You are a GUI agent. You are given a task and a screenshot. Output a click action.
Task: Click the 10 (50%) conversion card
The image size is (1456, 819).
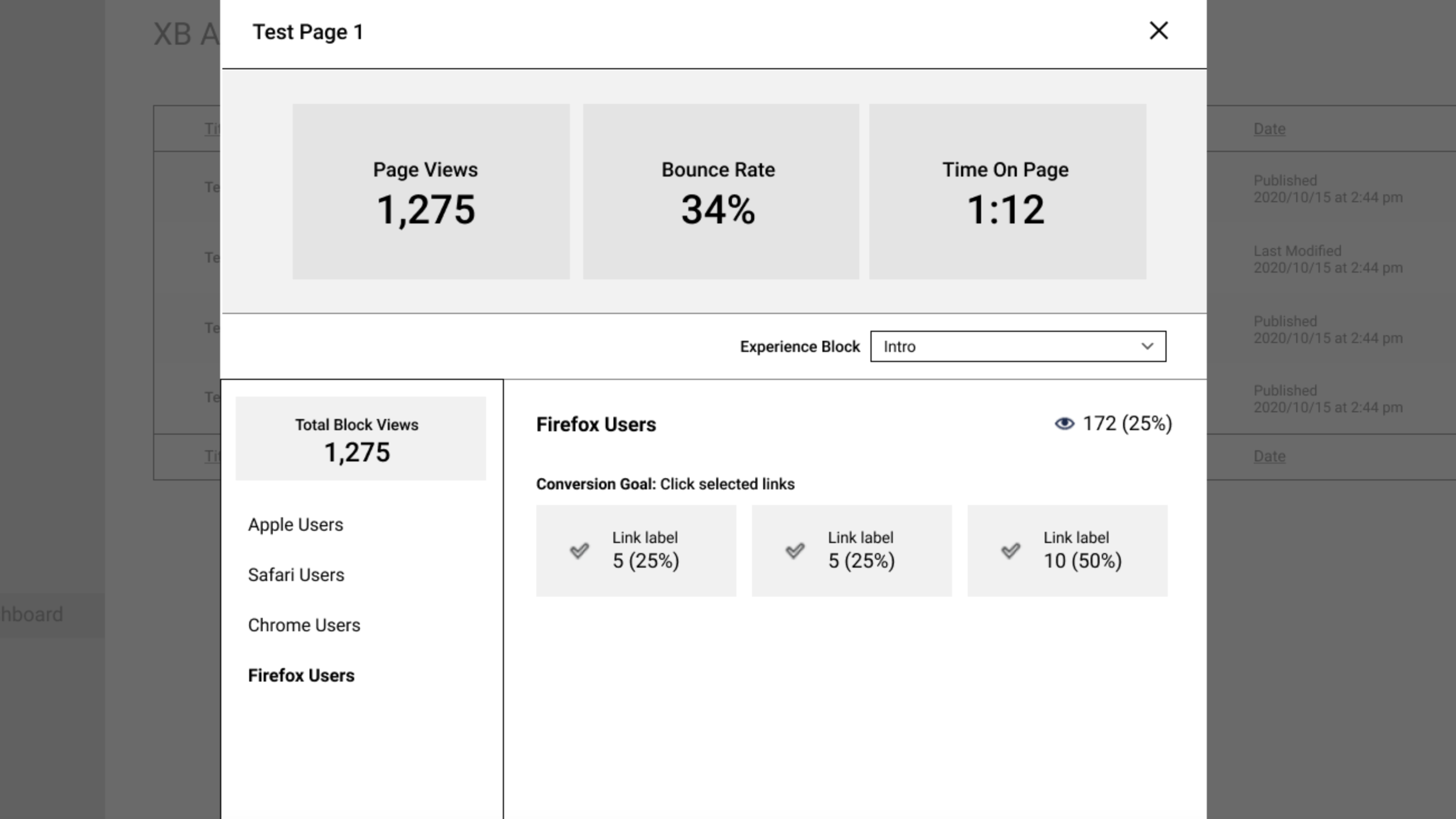(1067, 550)
